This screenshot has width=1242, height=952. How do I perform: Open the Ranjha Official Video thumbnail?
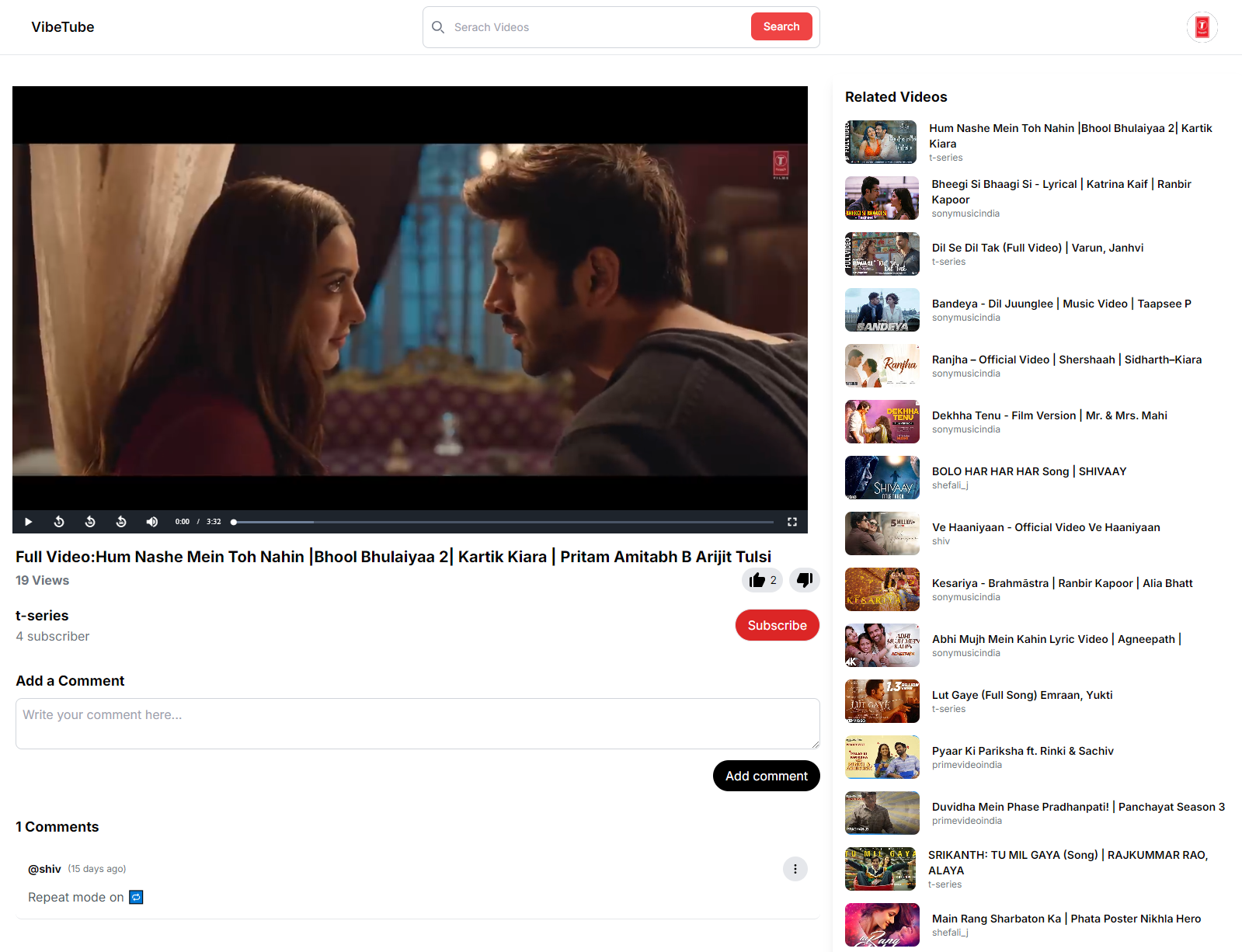coord(882,366)
